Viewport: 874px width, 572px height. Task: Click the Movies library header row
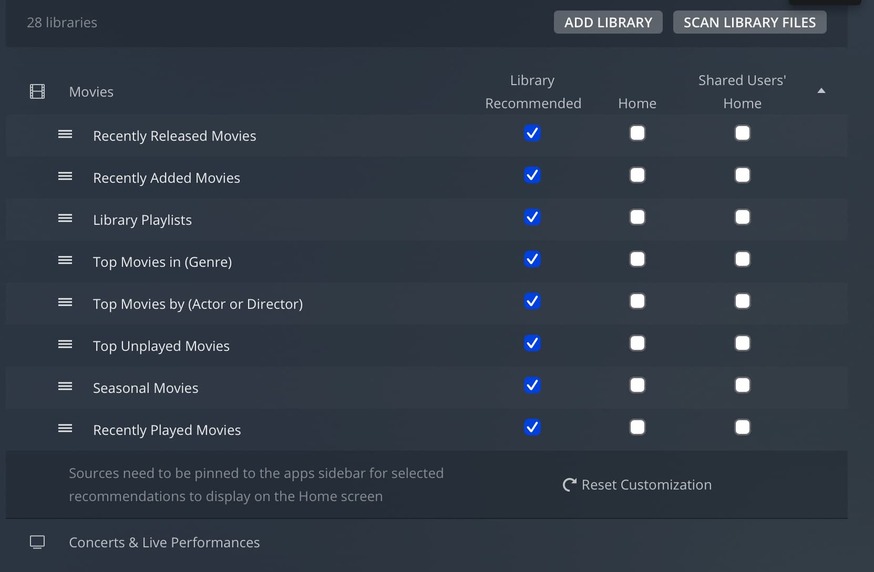pos(91,92)
